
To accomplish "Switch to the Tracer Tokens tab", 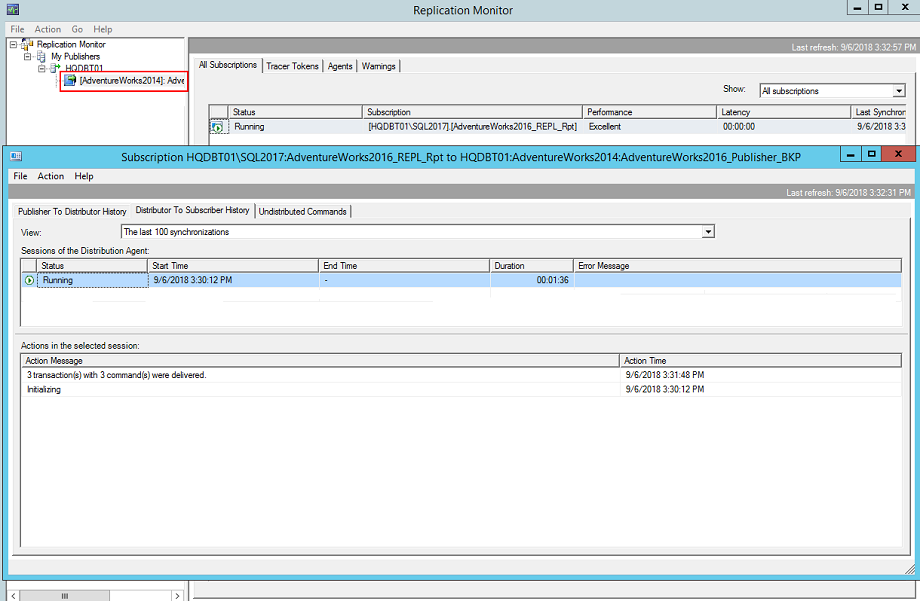I will [x=292, y=66].
